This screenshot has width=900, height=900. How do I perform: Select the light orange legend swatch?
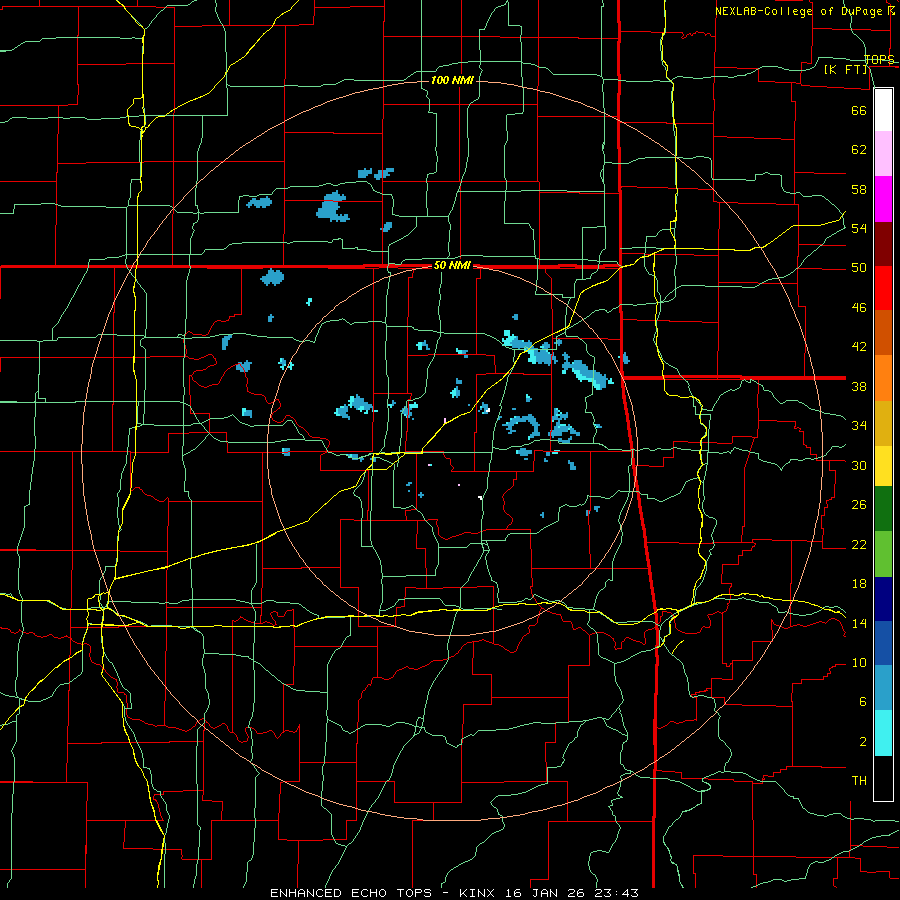pyautogui.click(x=883, y=378)
